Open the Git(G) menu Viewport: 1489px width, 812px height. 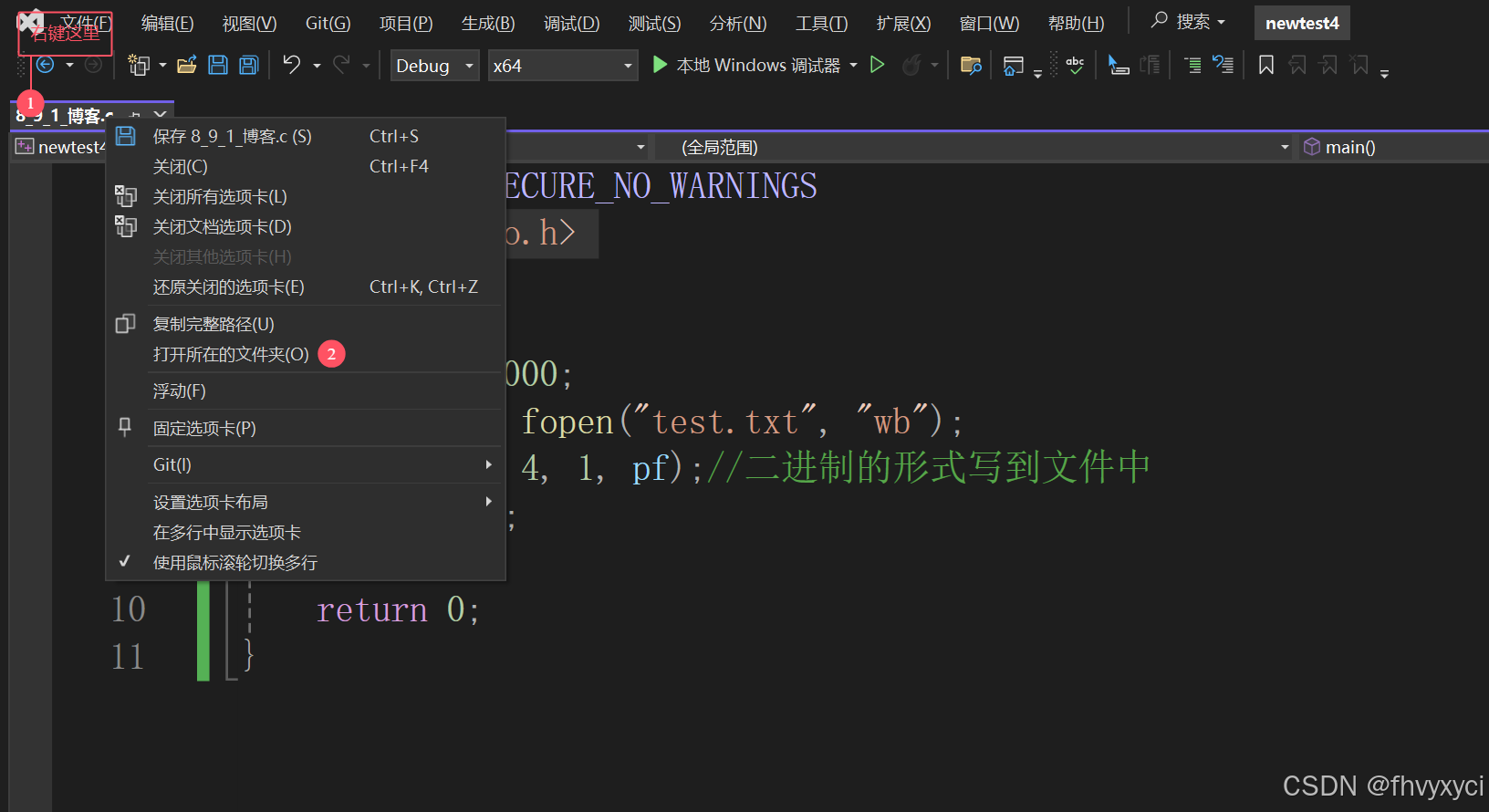[x=328, y=23]
